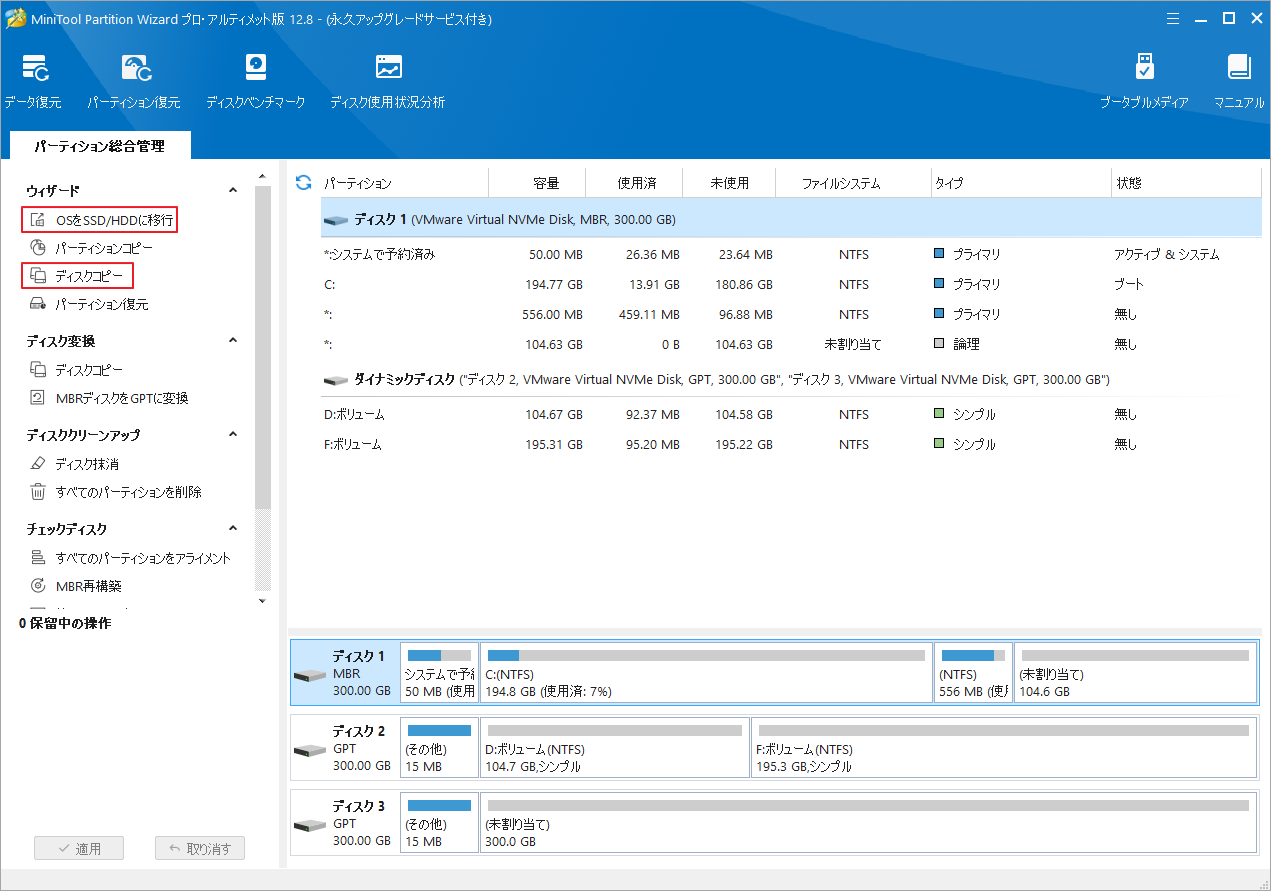The image size is (1271, 891).
Task: Collapse the ディスク変換 section
Action: point(234,341)
